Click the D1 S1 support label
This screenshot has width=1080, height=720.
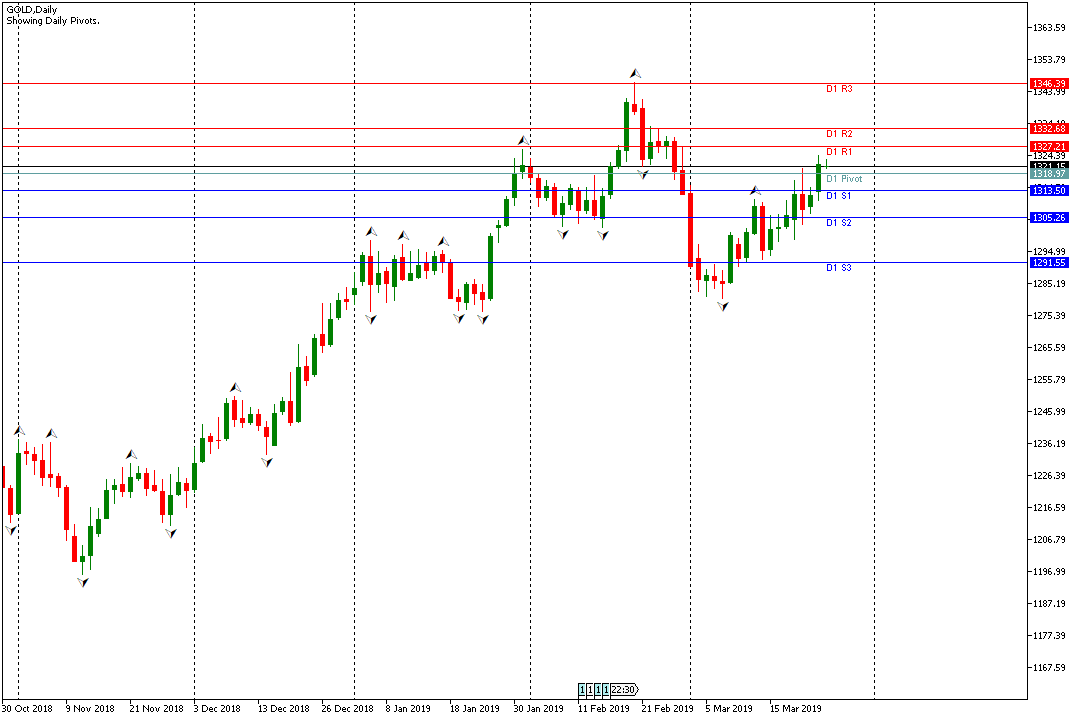point(838,196)
